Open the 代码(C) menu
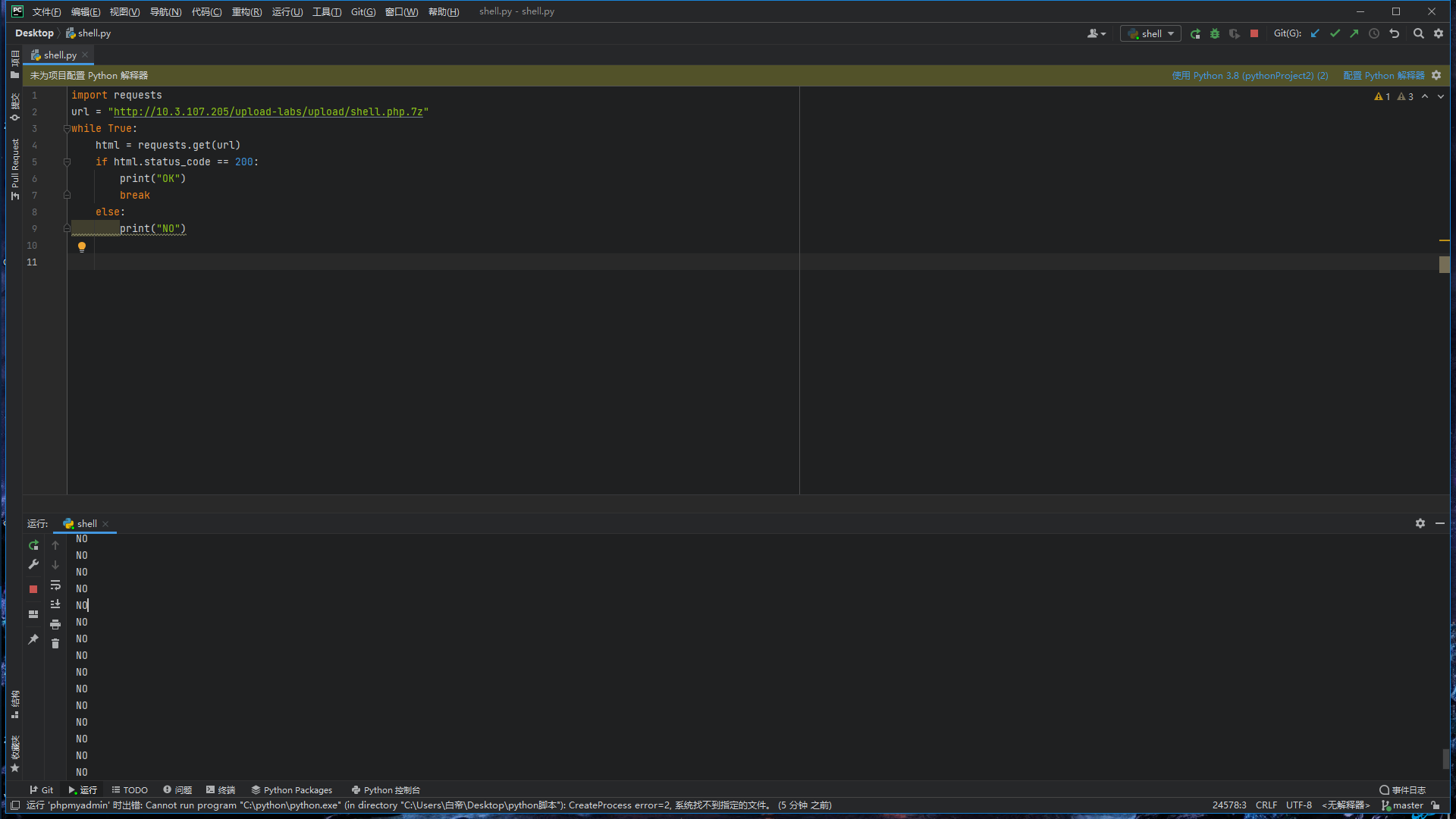This screenshot has width=1456, height=819. [206, 11]
